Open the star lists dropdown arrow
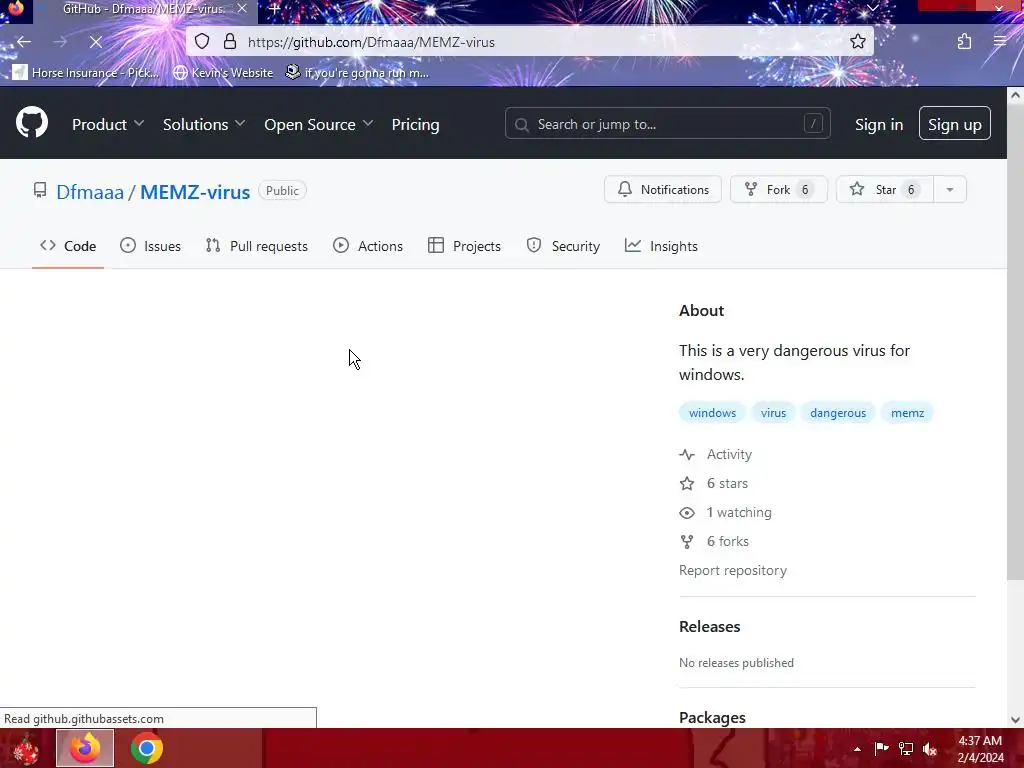Screen dimensions: 1024x768 pyautogui.click(x=950, y=189)
